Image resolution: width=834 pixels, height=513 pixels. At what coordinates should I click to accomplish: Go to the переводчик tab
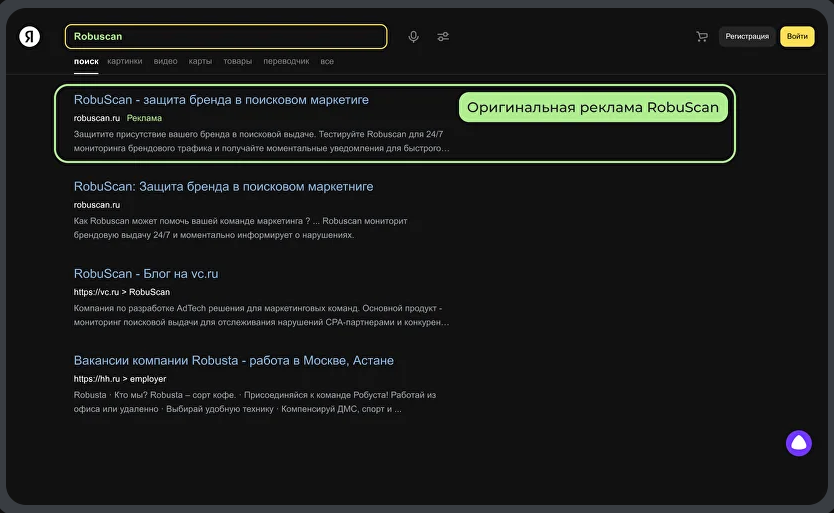click(286, 62)
